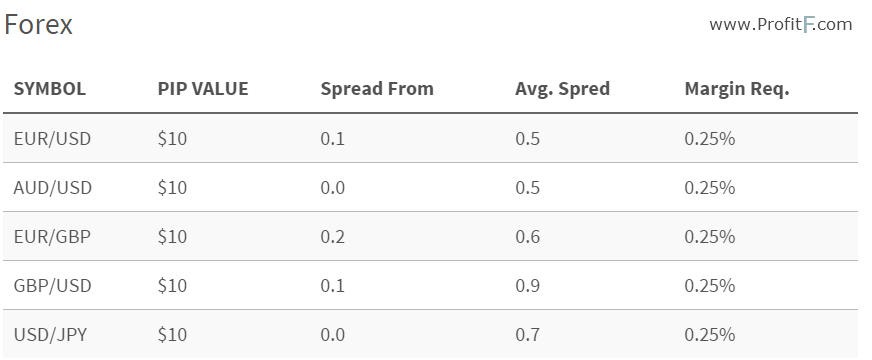Click the PIP VALUE column header
The image size is (872, 360).
(203, 89)
